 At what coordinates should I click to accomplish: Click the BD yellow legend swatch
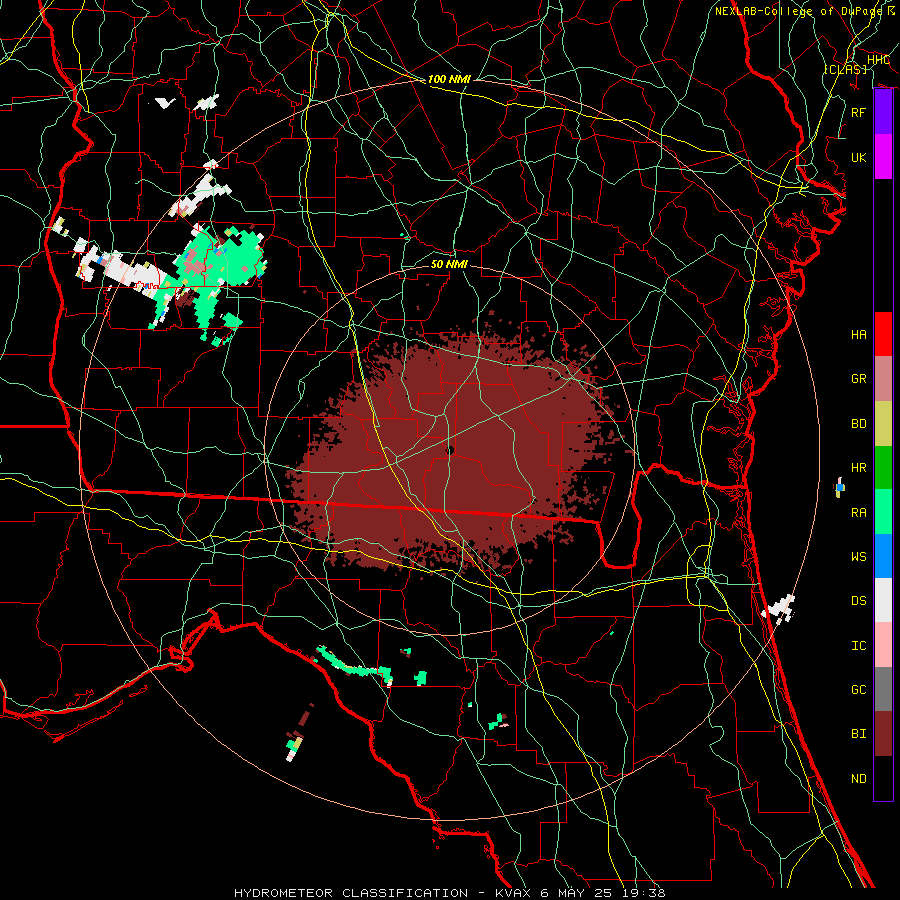(883, 424)
